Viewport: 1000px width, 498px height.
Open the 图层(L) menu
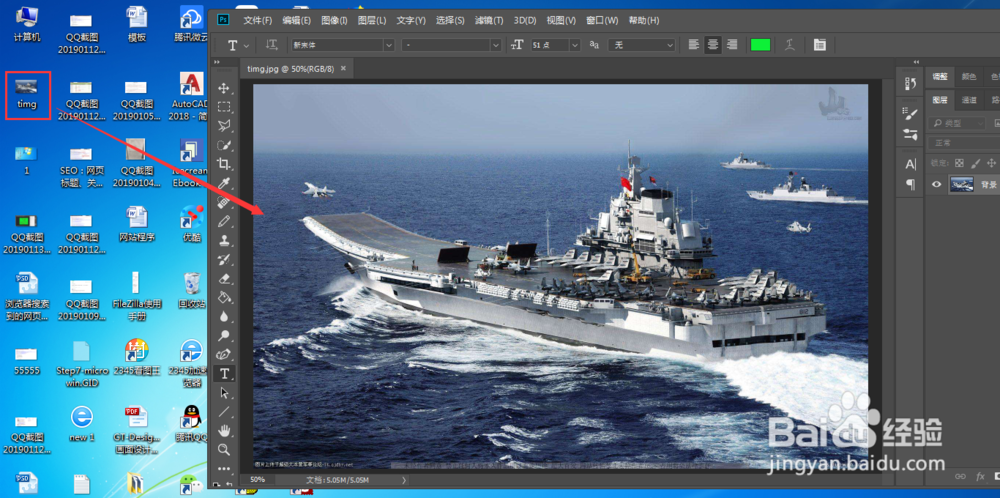[372, 20]
